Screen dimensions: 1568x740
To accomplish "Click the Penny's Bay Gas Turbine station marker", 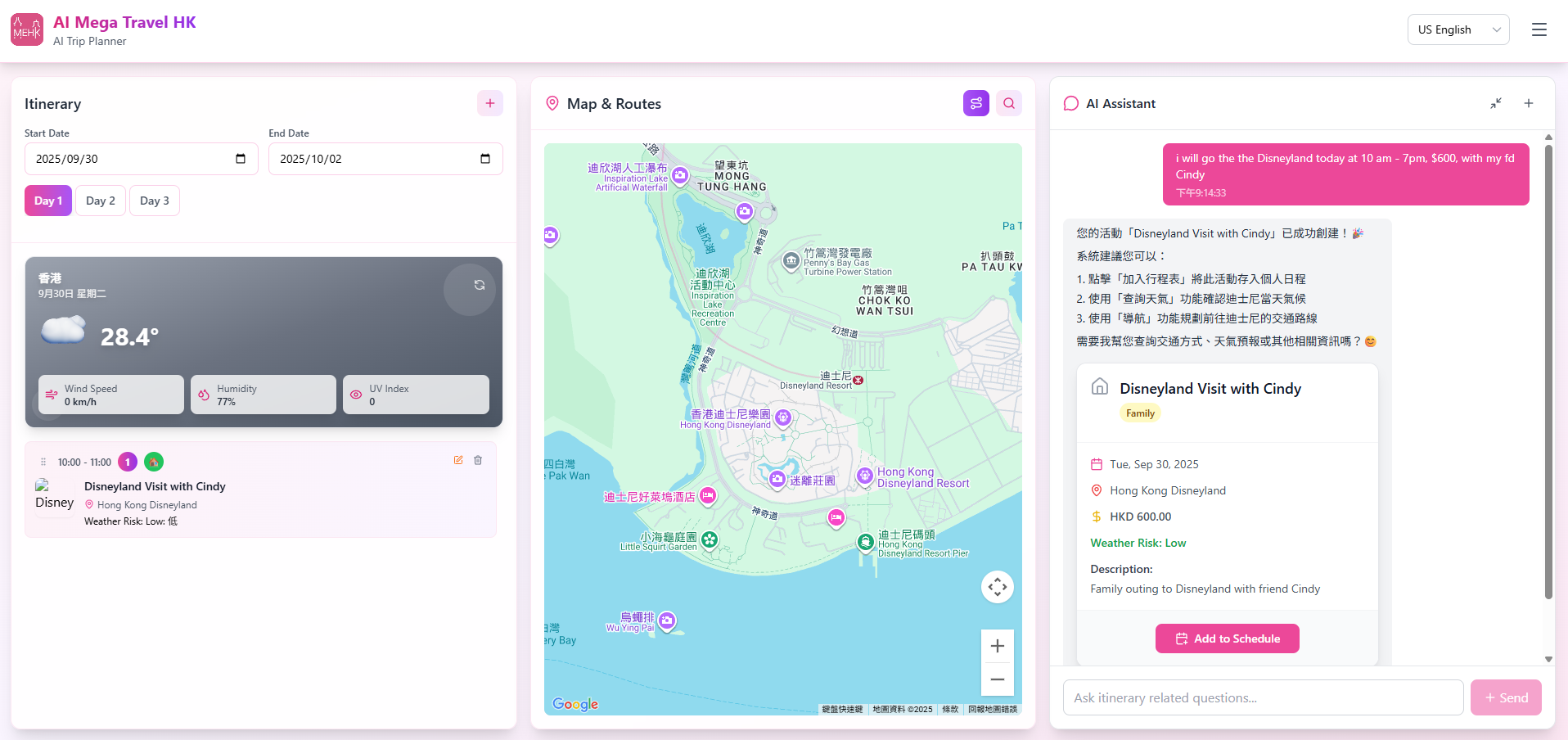I will point(791,261).
